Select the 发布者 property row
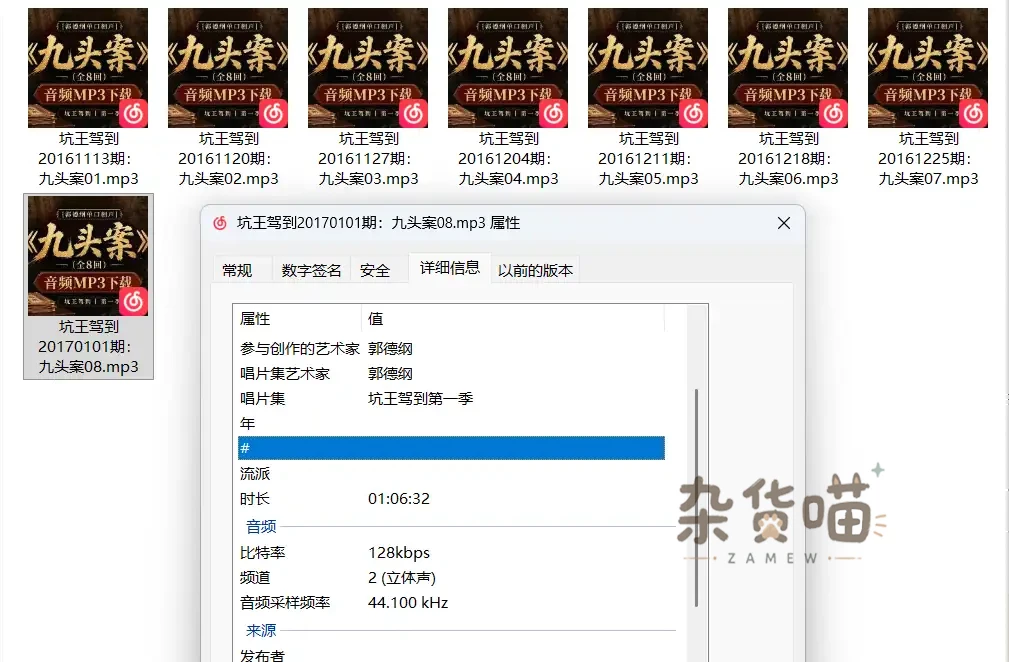This screenshot has height=662, width=1009. tap(451, 655)
